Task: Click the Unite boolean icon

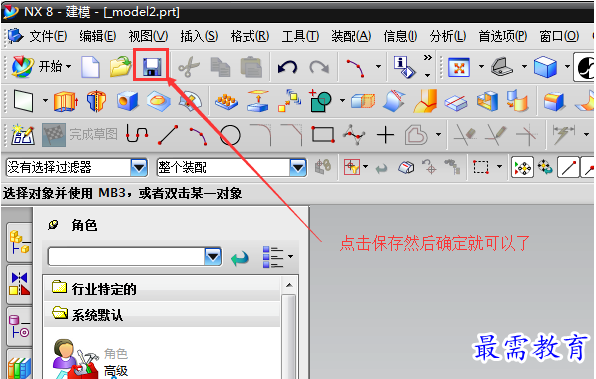Action: [x=320, y=101]
